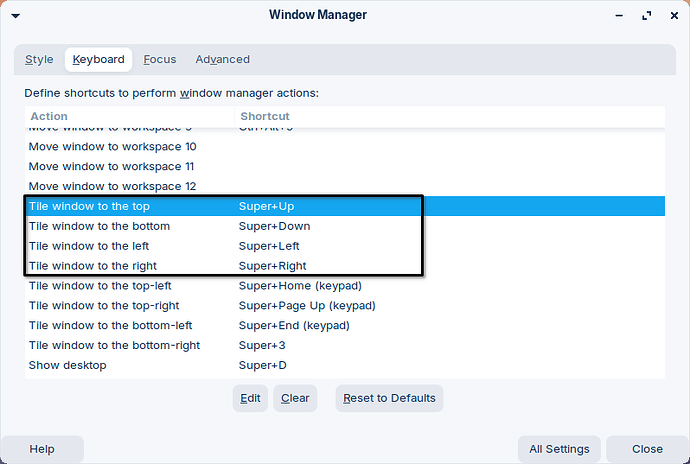
Task: Select the 'Tile window to the left' action
Action: tap(92, 246)
